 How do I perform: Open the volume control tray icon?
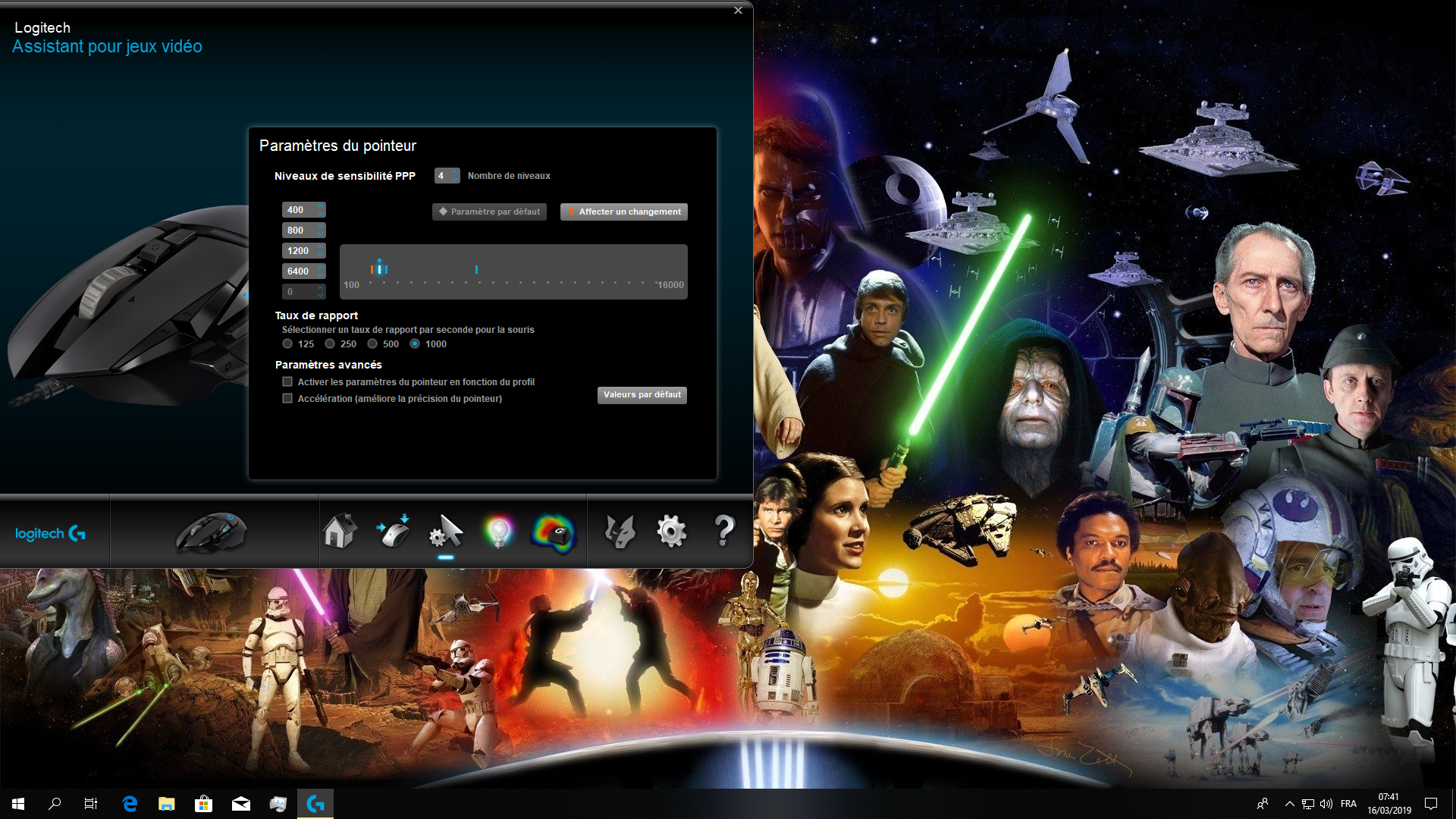1326,804
